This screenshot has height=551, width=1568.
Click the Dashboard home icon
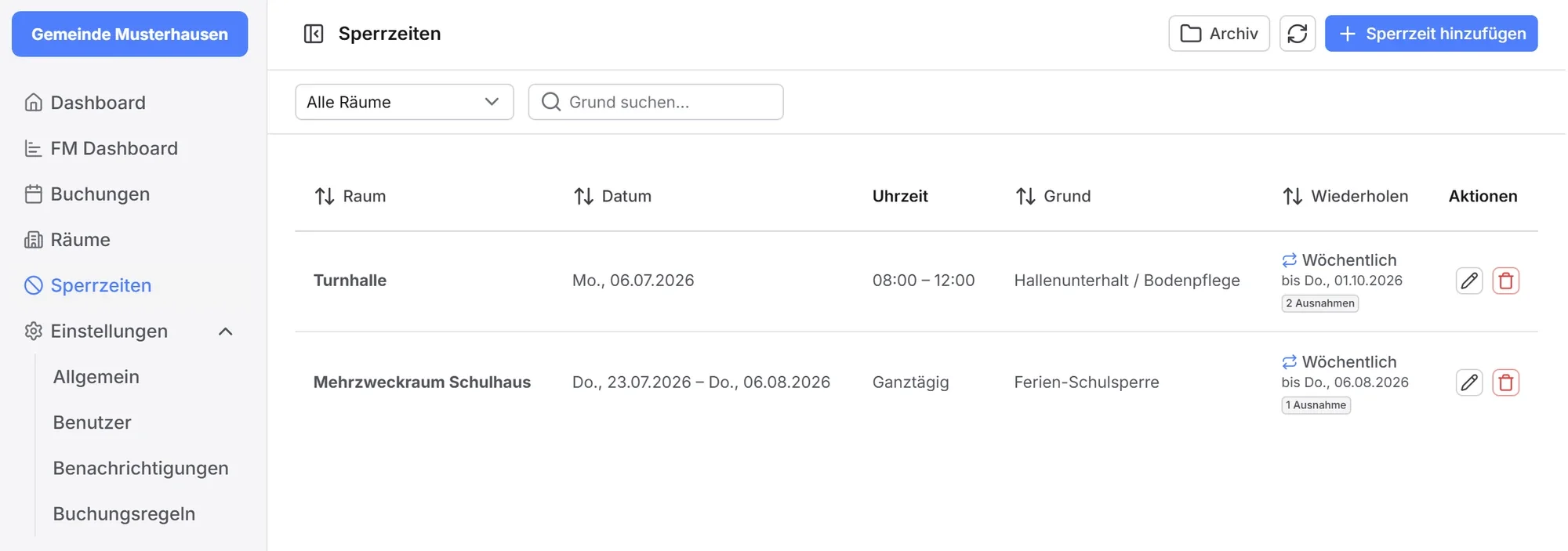33,103
